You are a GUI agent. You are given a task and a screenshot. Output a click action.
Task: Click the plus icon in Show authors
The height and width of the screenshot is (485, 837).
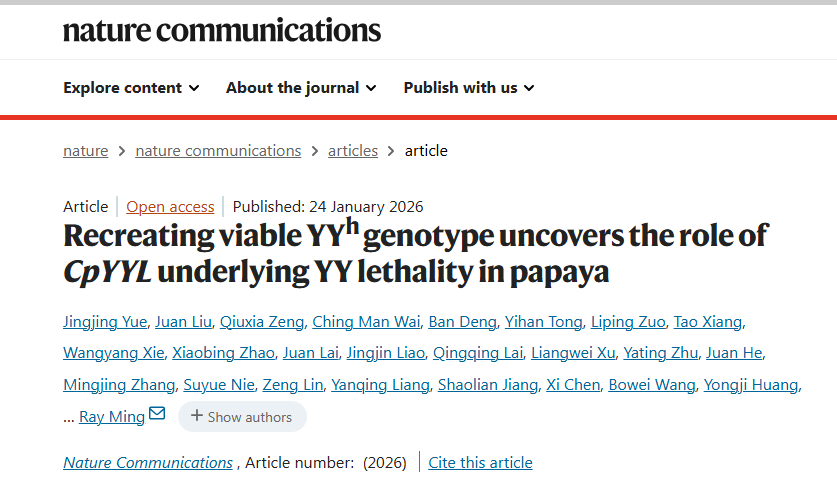(x=197, y=416)
